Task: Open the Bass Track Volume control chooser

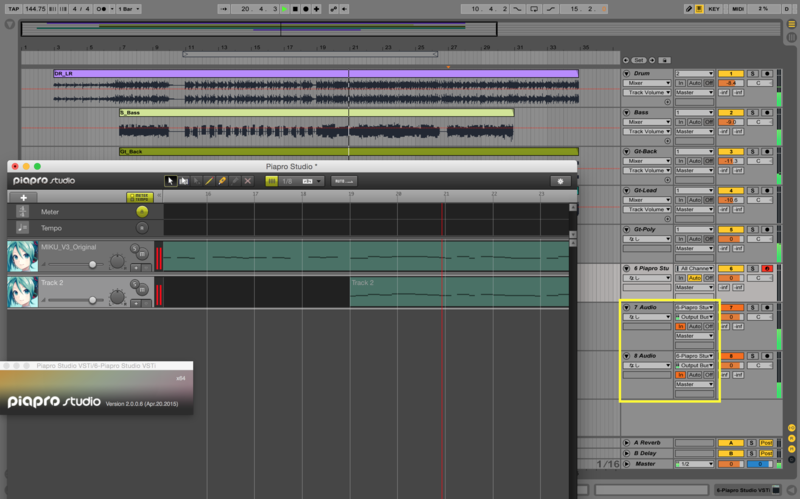Action: tap(647, 132)
